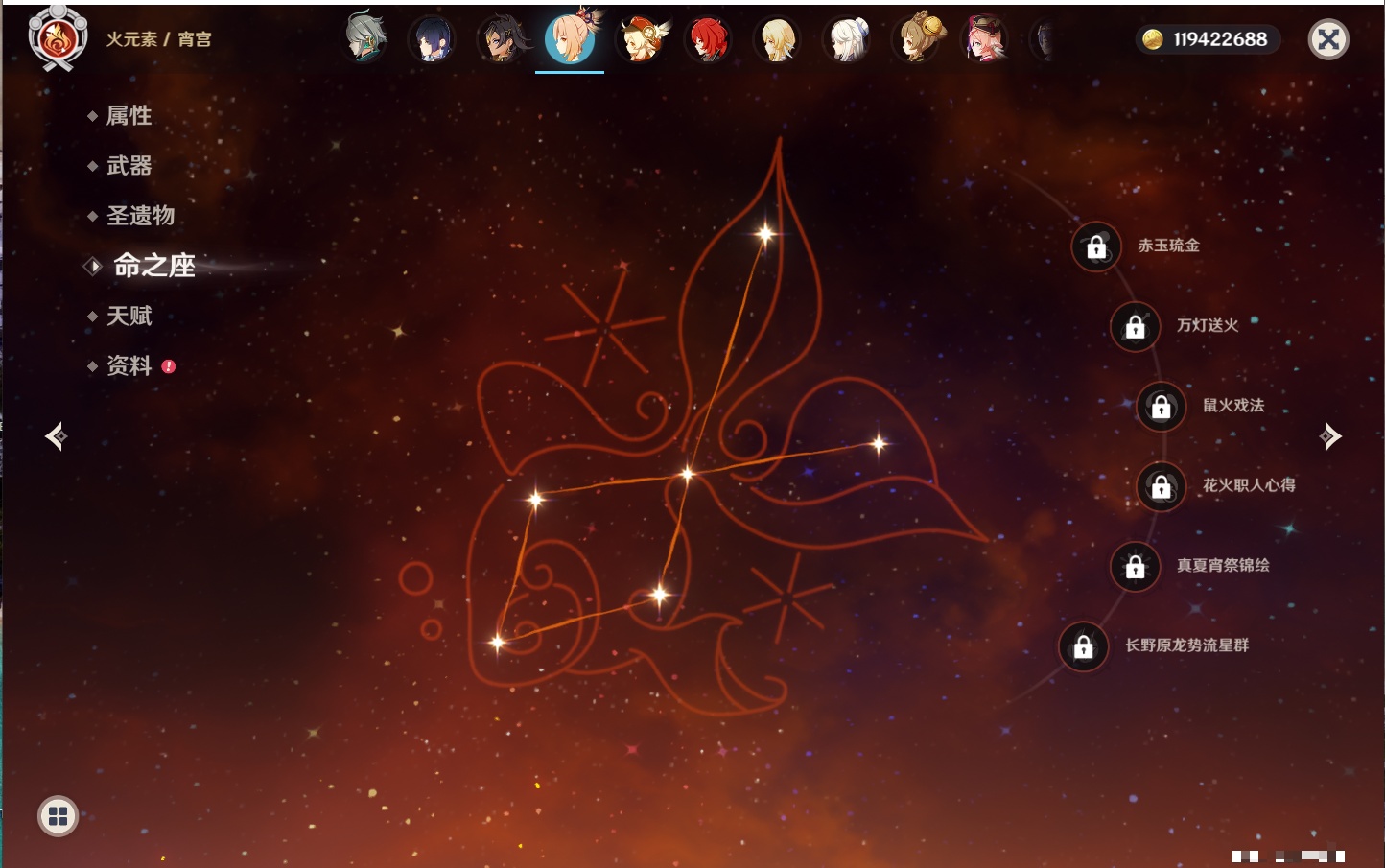Viewport: 1385px width, 868px height.
Task: Click the lock icon for 赤玉琉金
Action: (1096, 246)
